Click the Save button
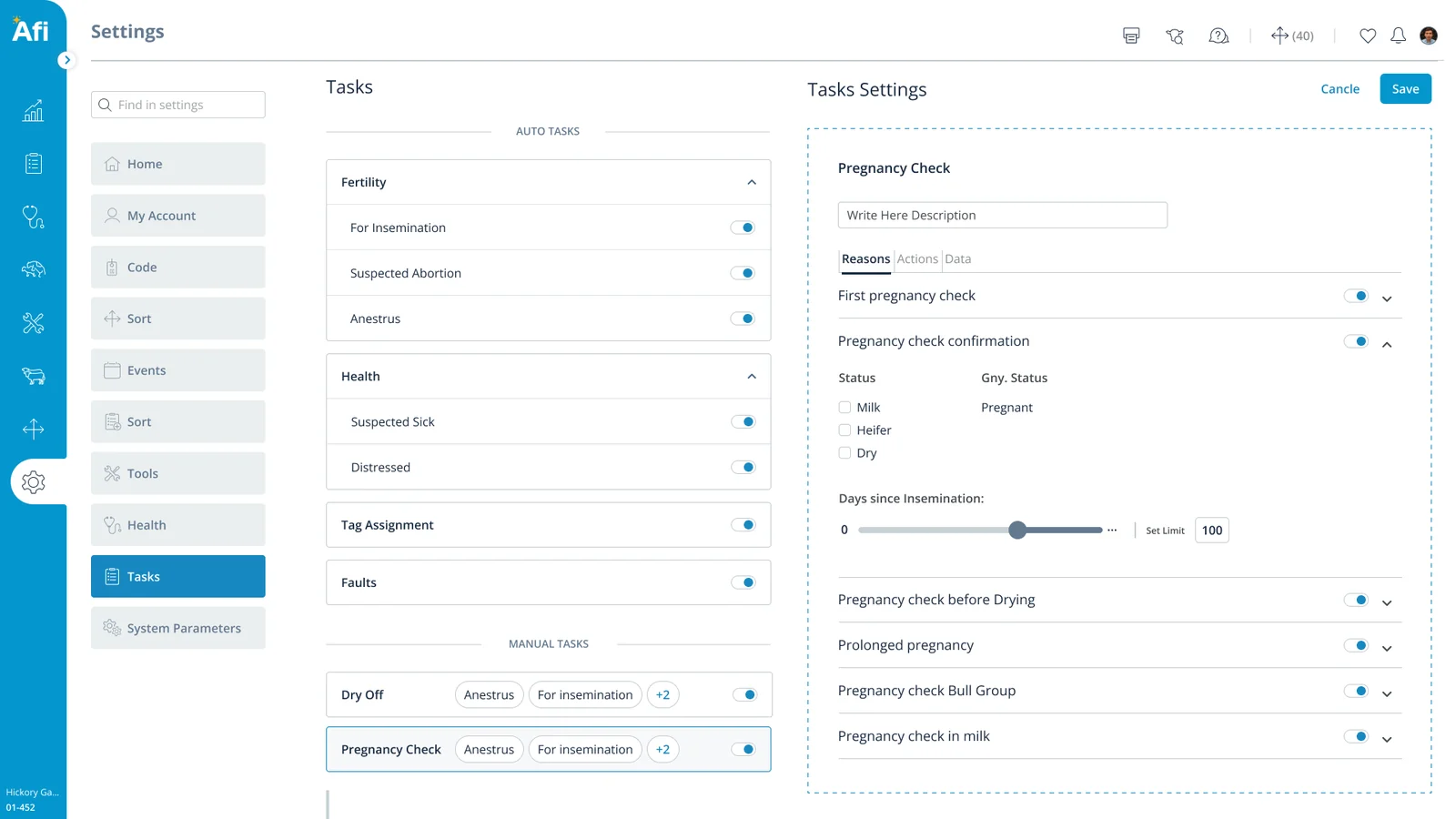The width and height of the screenshot is (1456, 819). (x=1405, y=89)
